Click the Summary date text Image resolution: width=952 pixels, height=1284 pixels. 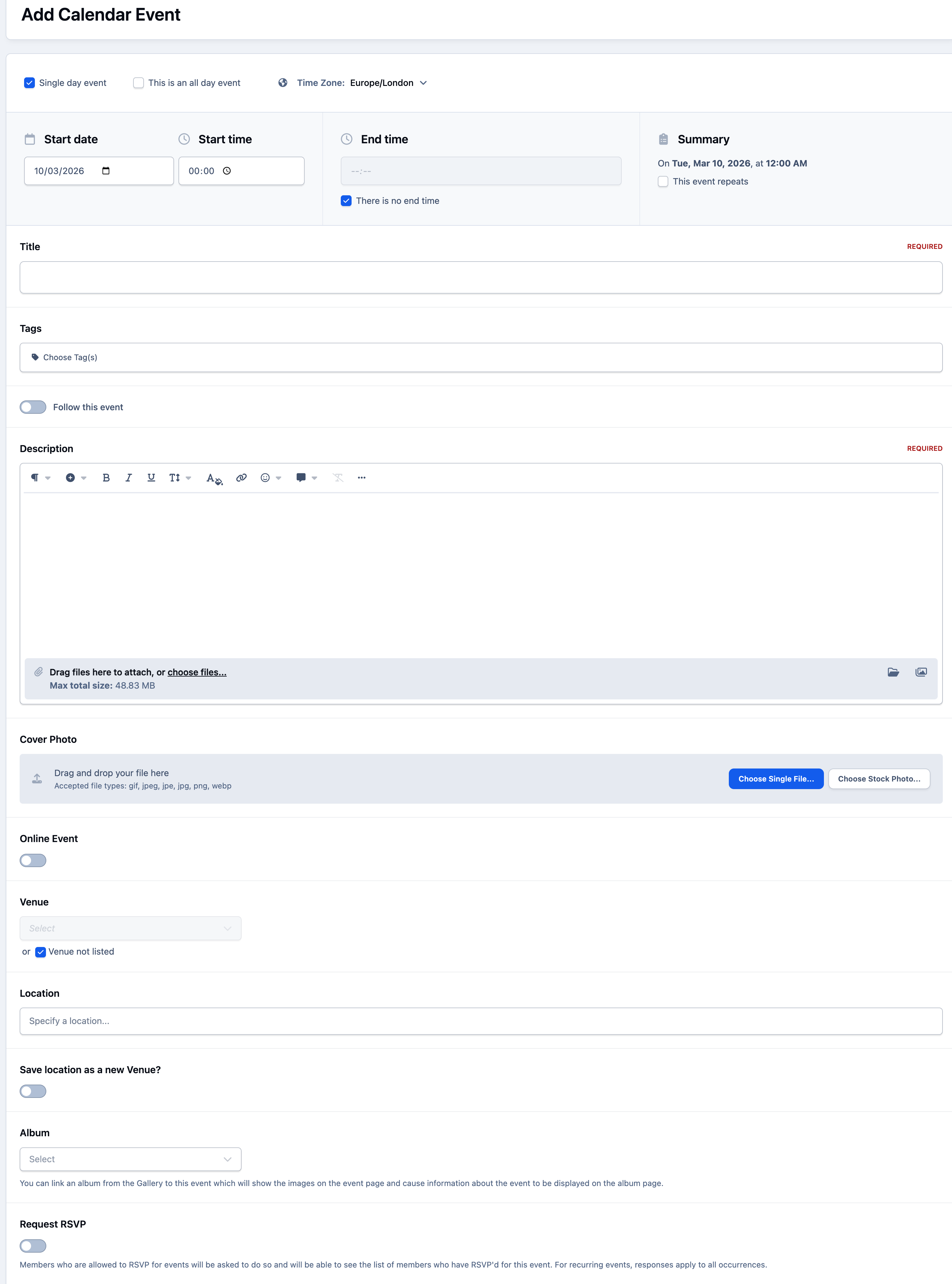pos(732,164)
